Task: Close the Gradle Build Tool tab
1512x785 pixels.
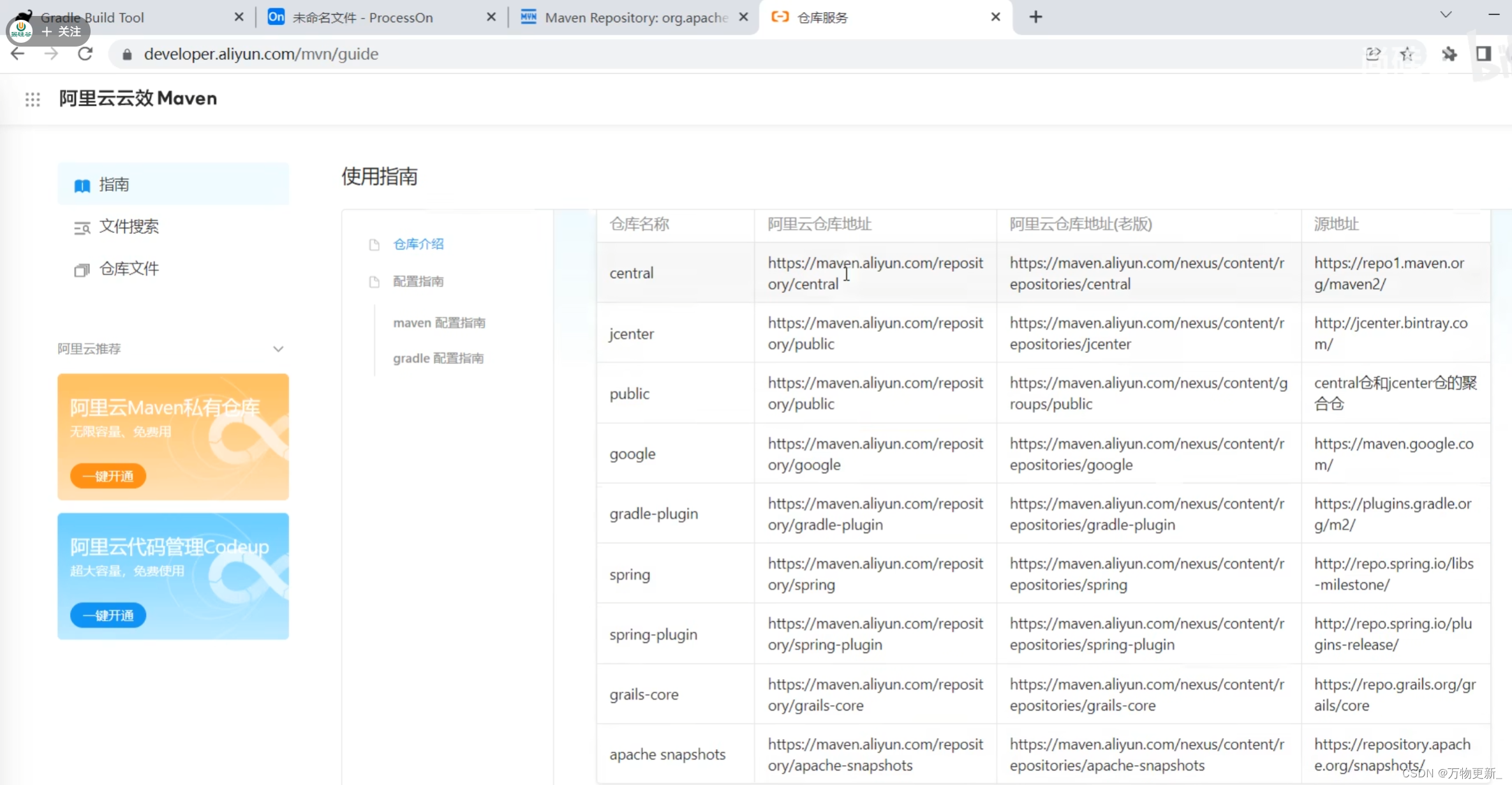Action: click(x=239, y=17)
